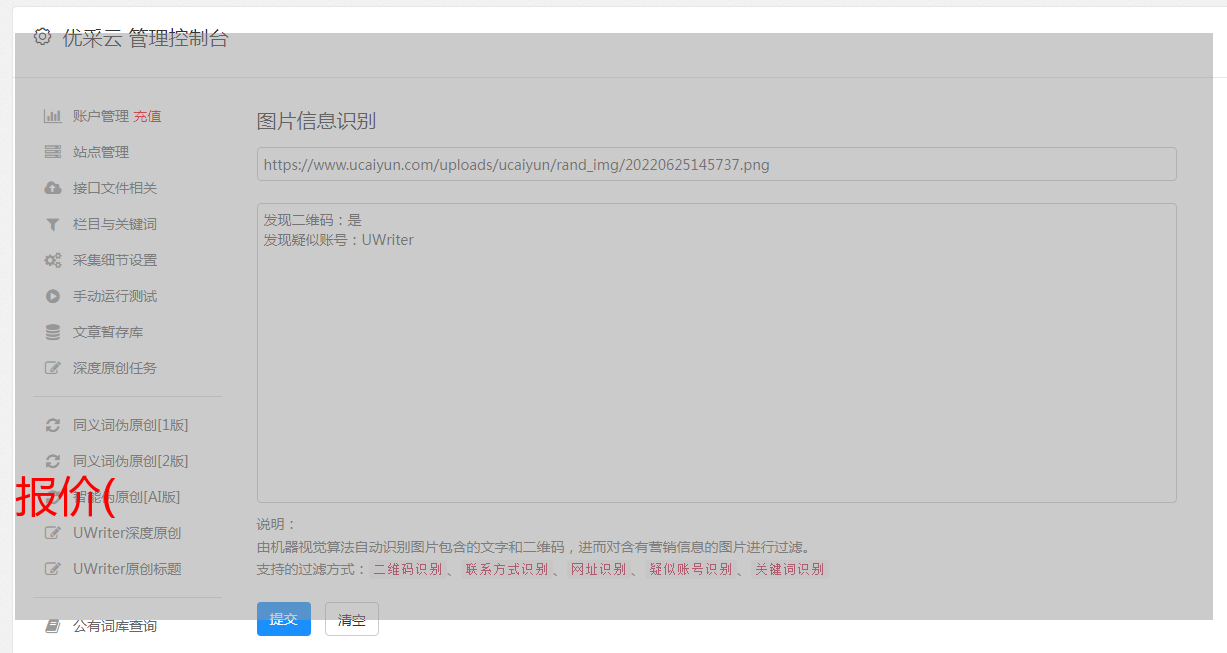
Task: Click the refresh icon beside 同义词伪原创[1版]
Action: click(52, 425)
